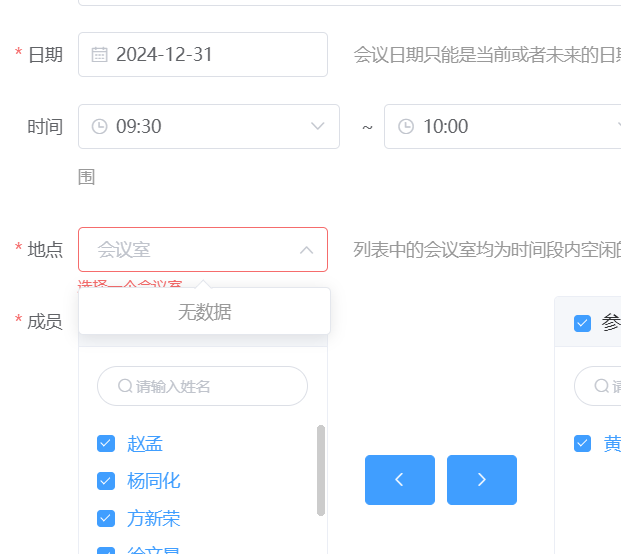
Task: Click the member list vertical scrollbar
Action: tap(321, 470)
